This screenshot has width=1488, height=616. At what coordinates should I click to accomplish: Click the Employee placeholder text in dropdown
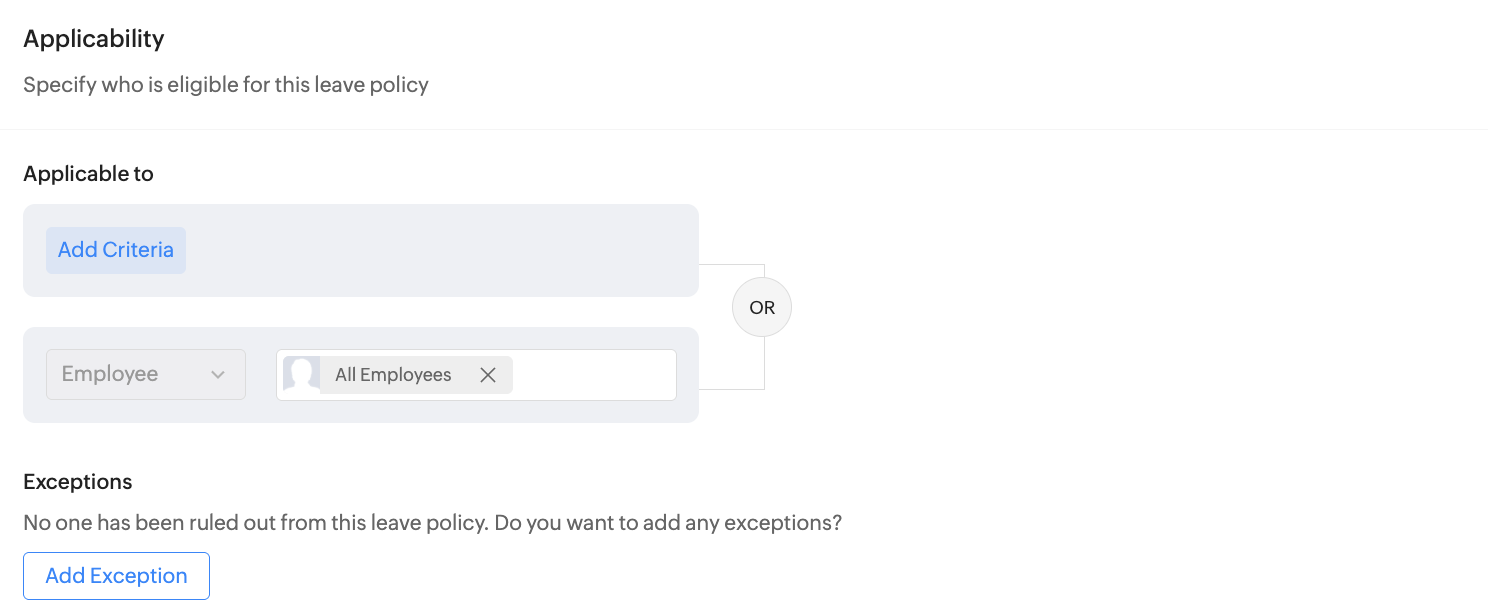pos(110,375)
